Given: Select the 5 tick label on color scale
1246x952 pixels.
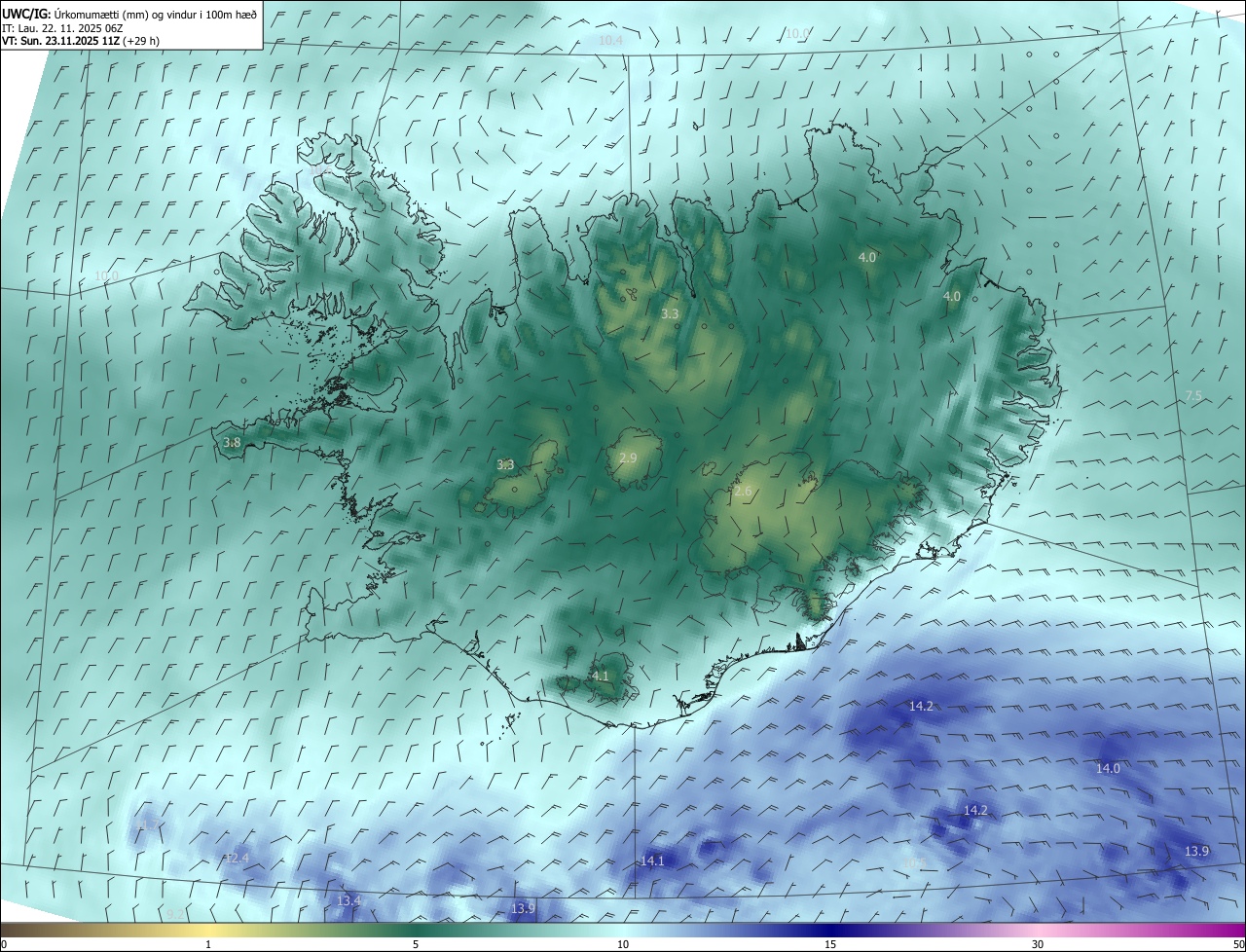Looking at the screenshot, I should pos(416,944).
